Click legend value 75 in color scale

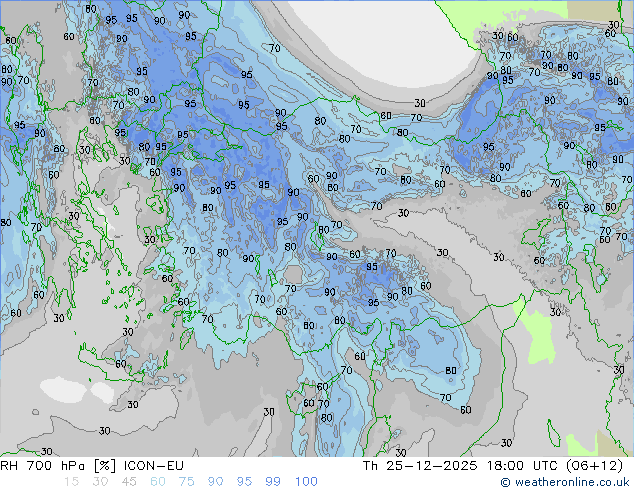point(186,482)
